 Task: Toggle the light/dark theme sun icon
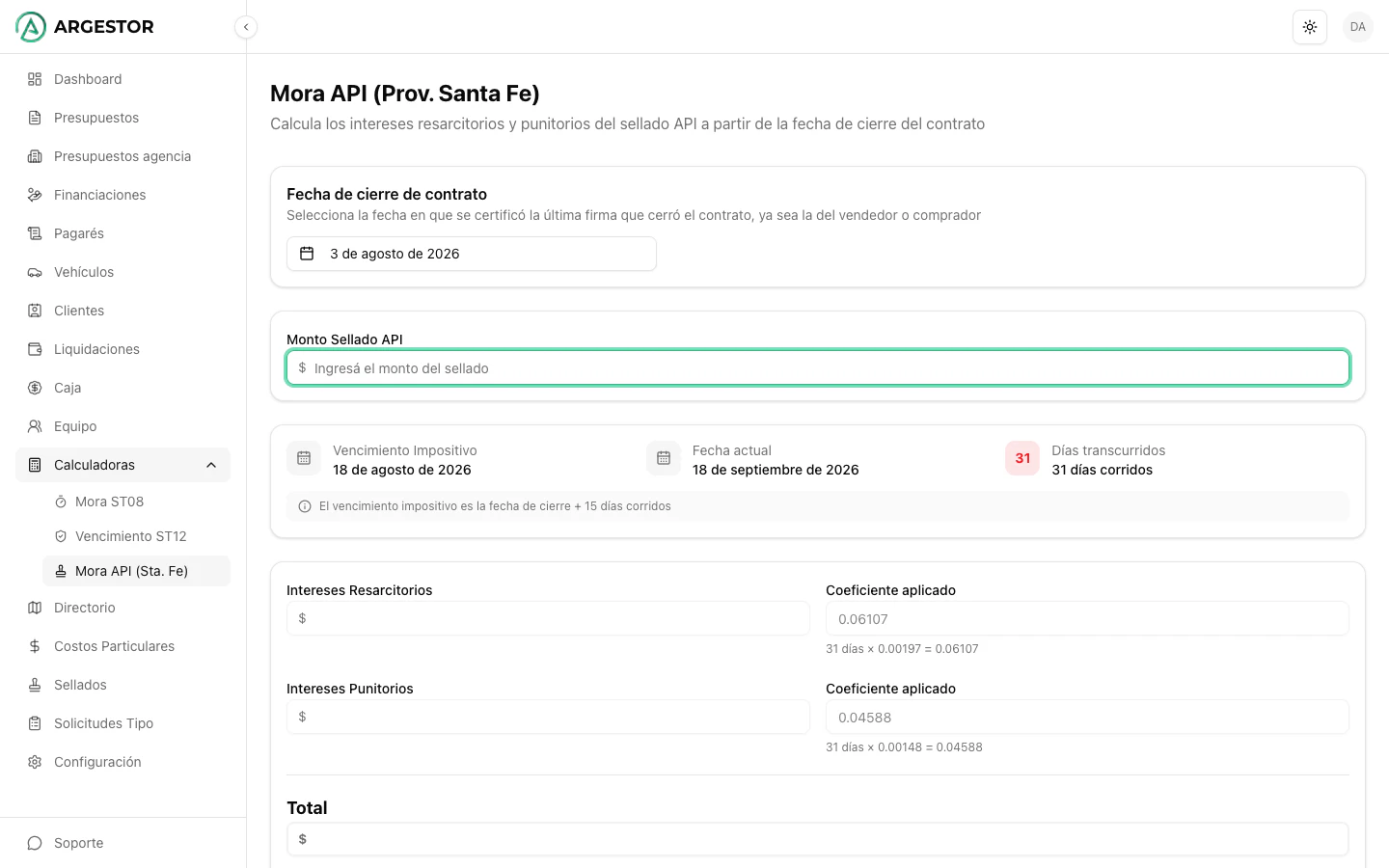point(1310,27)
